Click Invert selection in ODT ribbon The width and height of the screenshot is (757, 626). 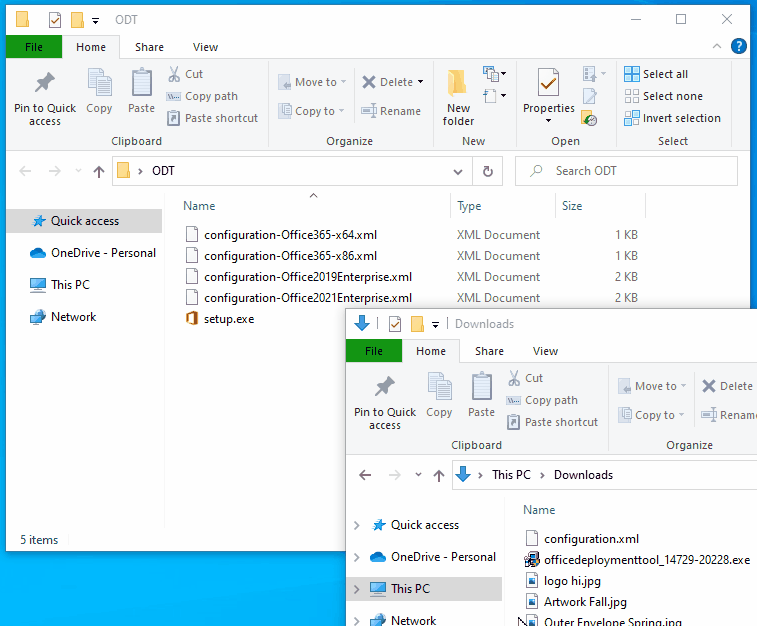coord(672,118)
